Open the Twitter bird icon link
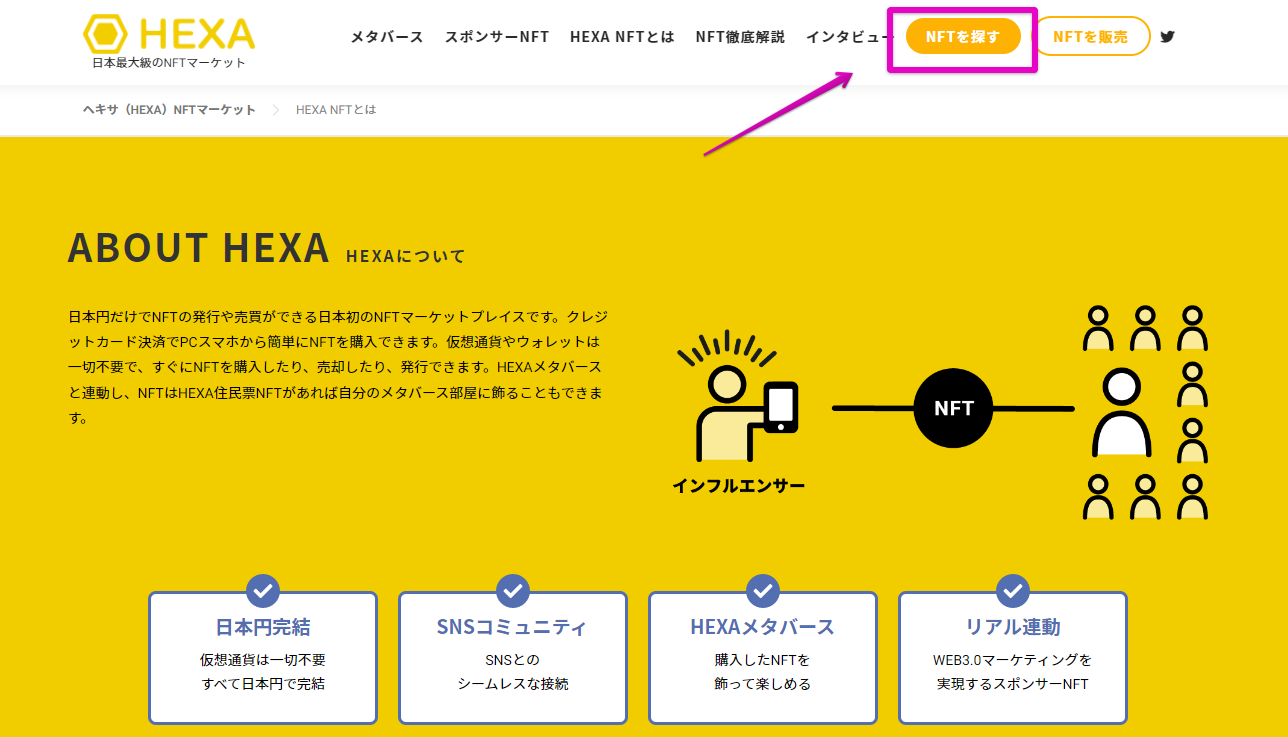 [x=1167, y=37]
